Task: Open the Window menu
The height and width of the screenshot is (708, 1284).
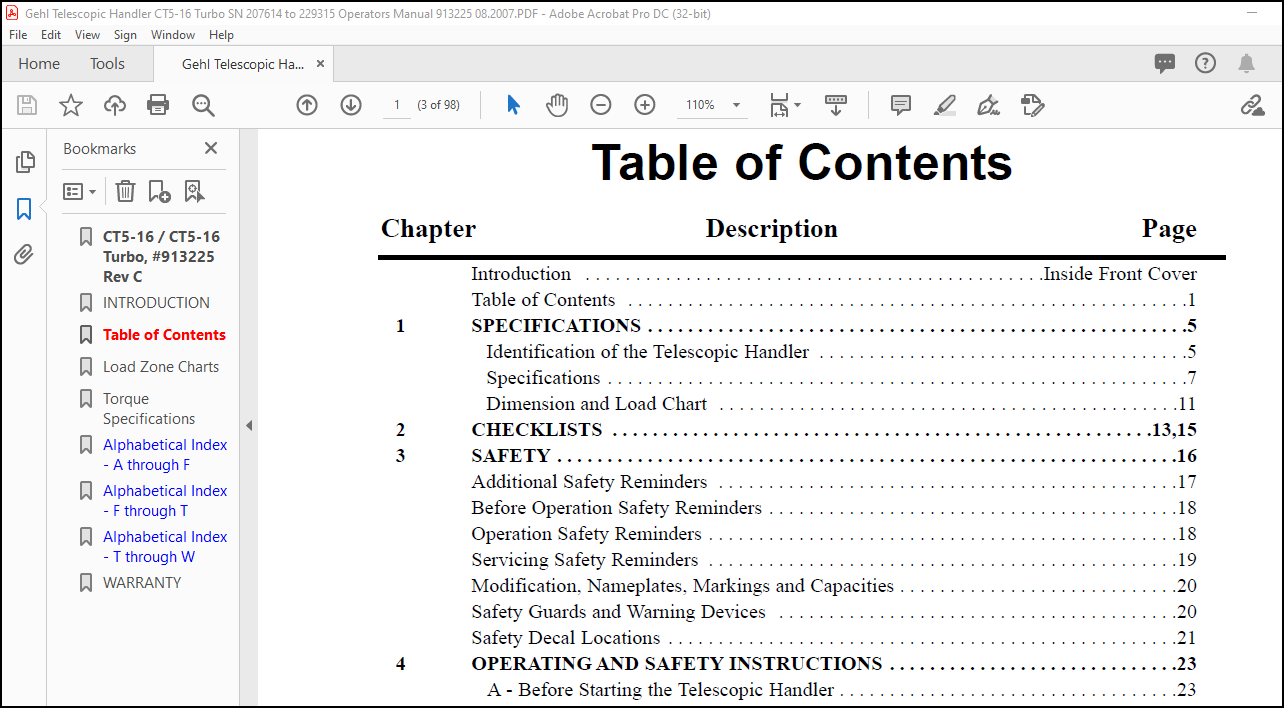Action: pyautogui.click(x=173, y=34)
